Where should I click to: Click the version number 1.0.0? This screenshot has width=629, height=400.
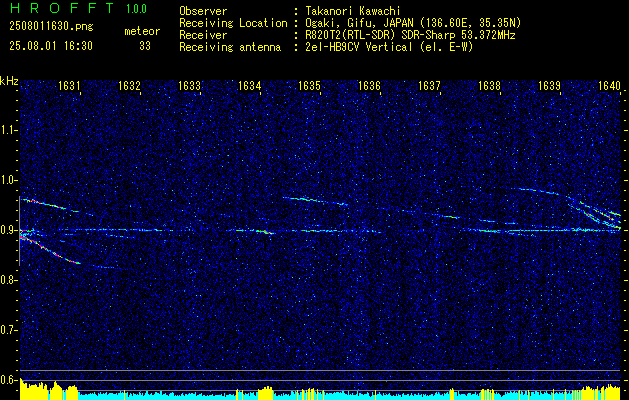[x=136, y=9]
